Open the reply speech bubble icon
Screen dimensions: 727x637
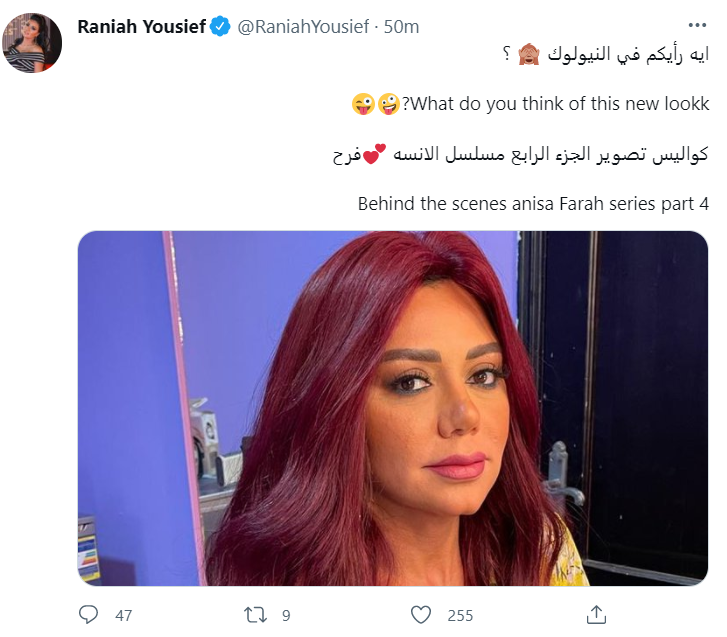tap(88, 614)
